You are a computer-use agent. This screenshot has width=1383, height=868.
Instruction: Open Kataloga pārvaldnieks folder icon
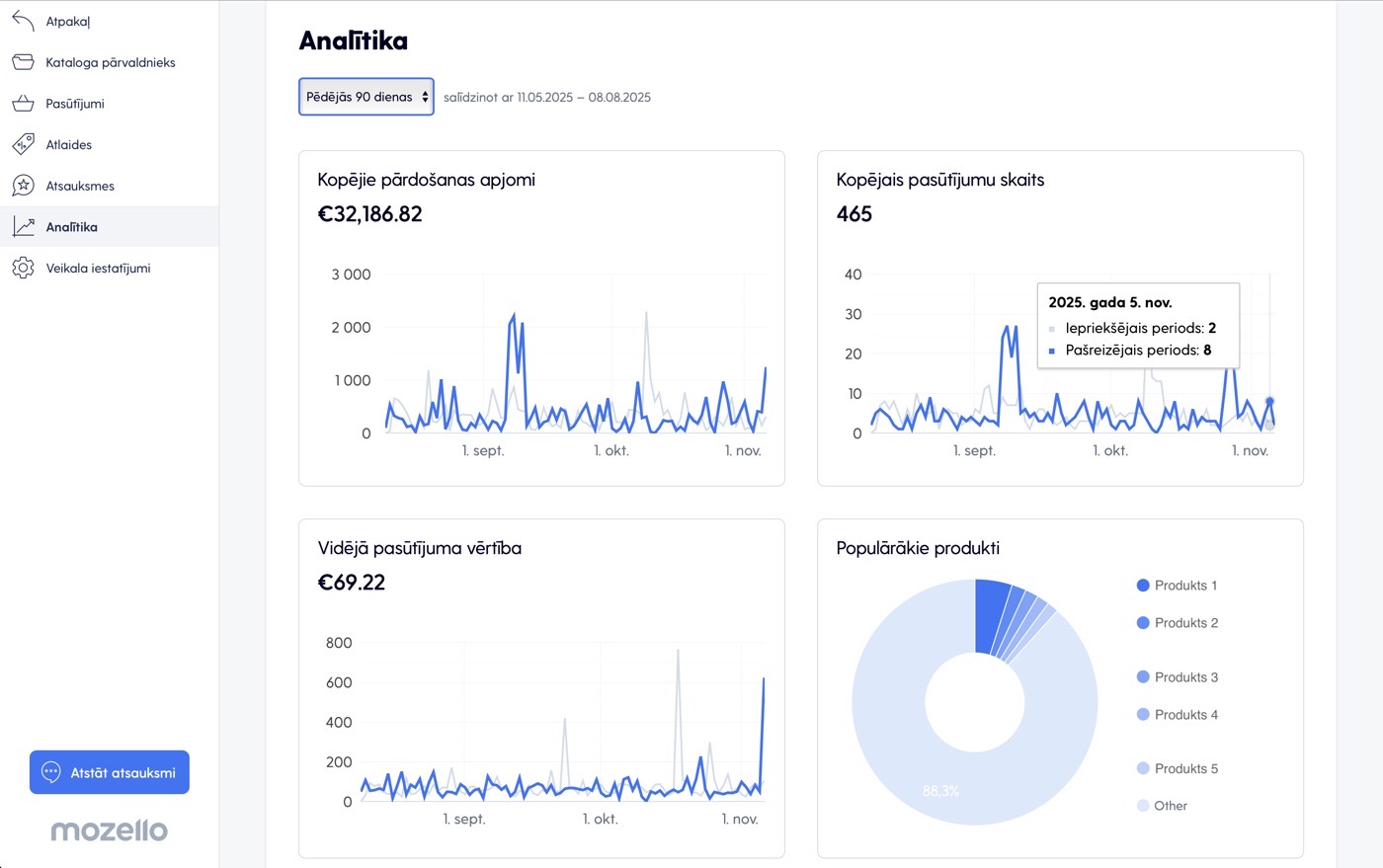tap(23, 62)
